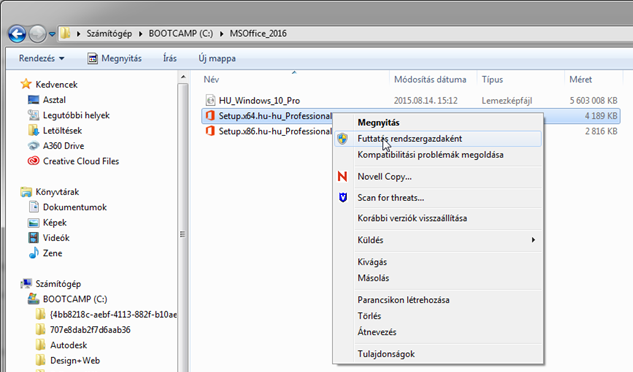The height and width of the screenshot is (372, 633).
Task: Sort by Név column header
Action: pos(211,80)
